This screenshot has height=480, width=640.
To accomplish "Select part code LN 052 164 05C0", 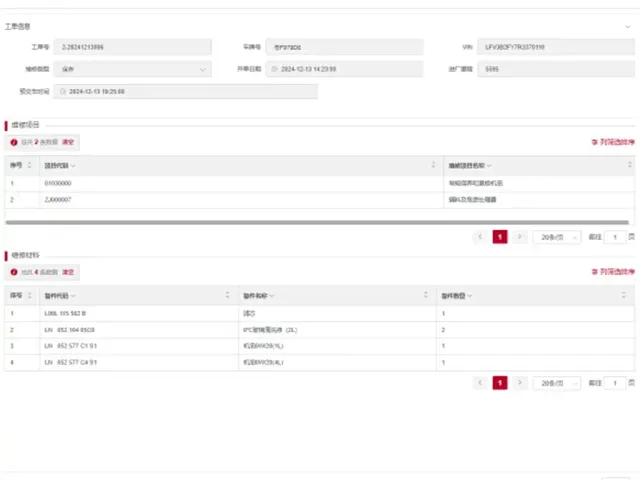I will pyautogui.click(x=69, y=330).
